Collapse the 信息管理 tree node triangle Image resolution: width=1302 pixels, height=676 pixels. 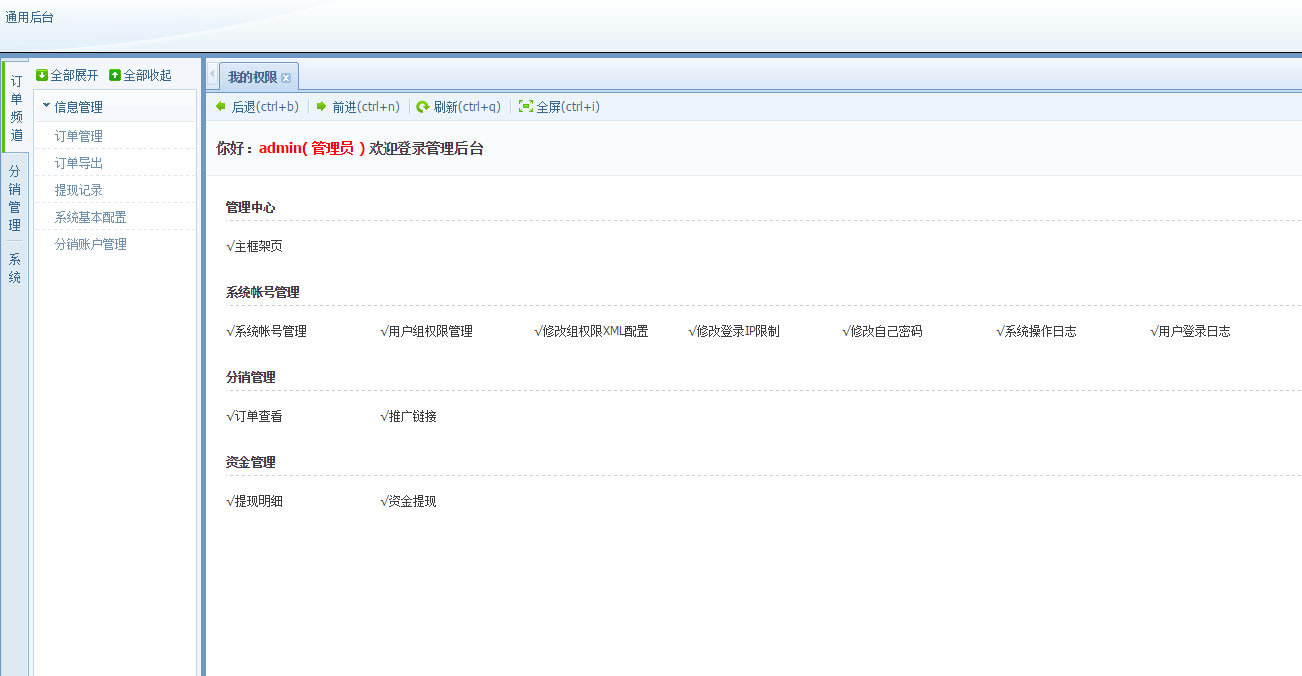coord(45,106)
